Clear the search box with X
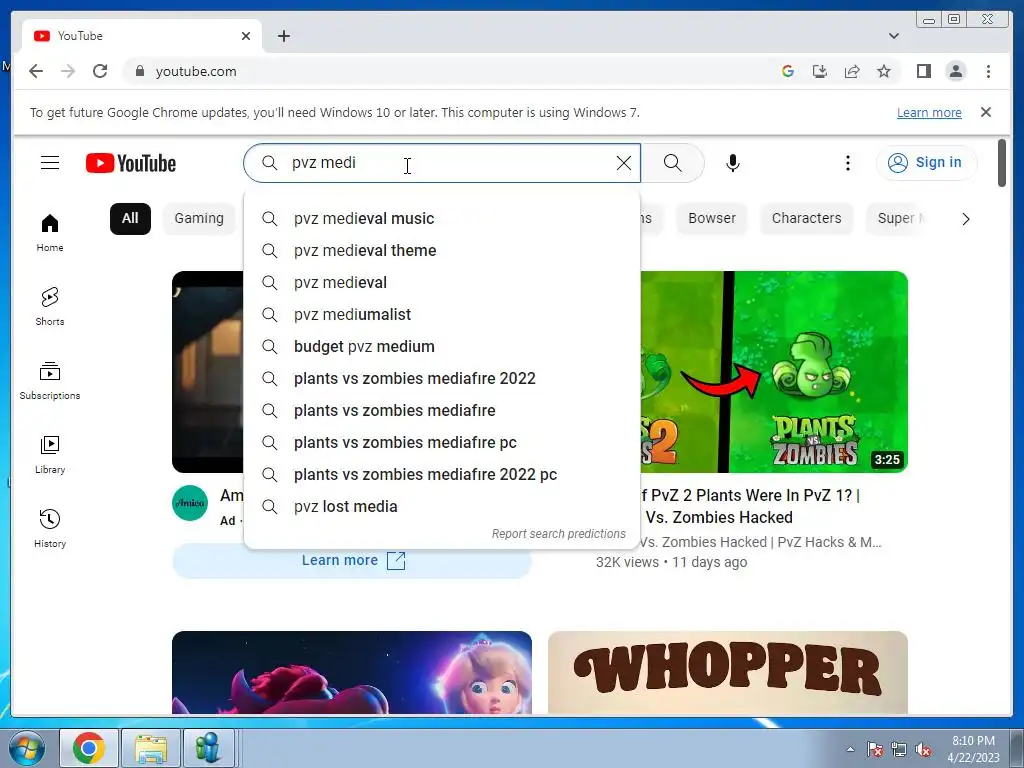The height and width of the screenshot is (768, 1024). tap(624, 163)
